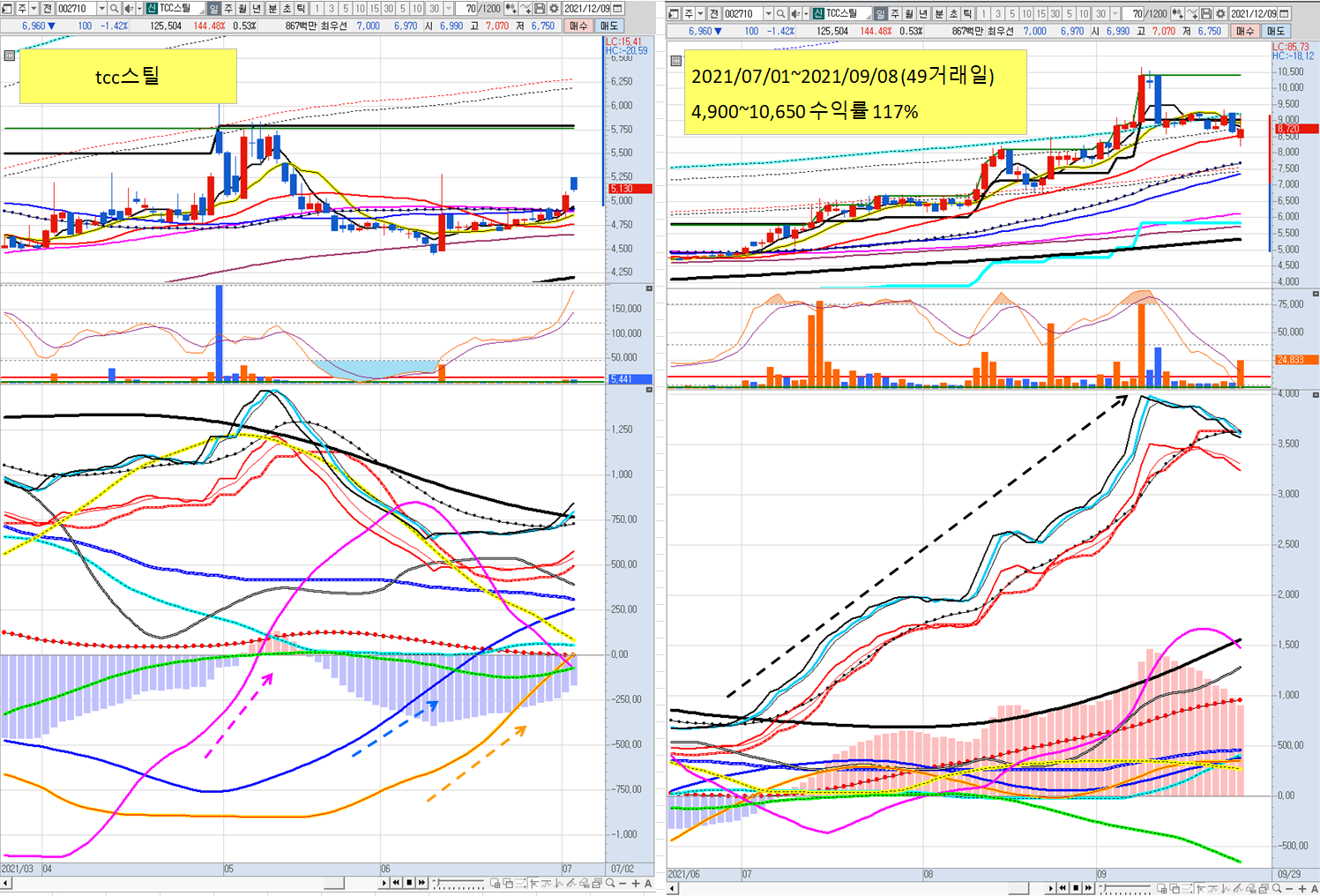
Task: Open the minute interval dropdown after 30 in left chart
Action: point(448,9)
